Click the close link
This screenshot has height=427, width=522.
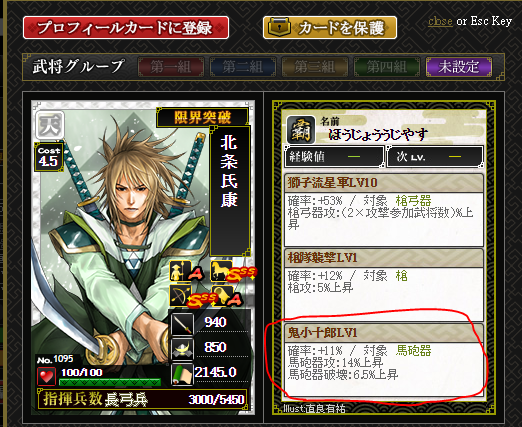pyautogui.click(x=440, y=21)
